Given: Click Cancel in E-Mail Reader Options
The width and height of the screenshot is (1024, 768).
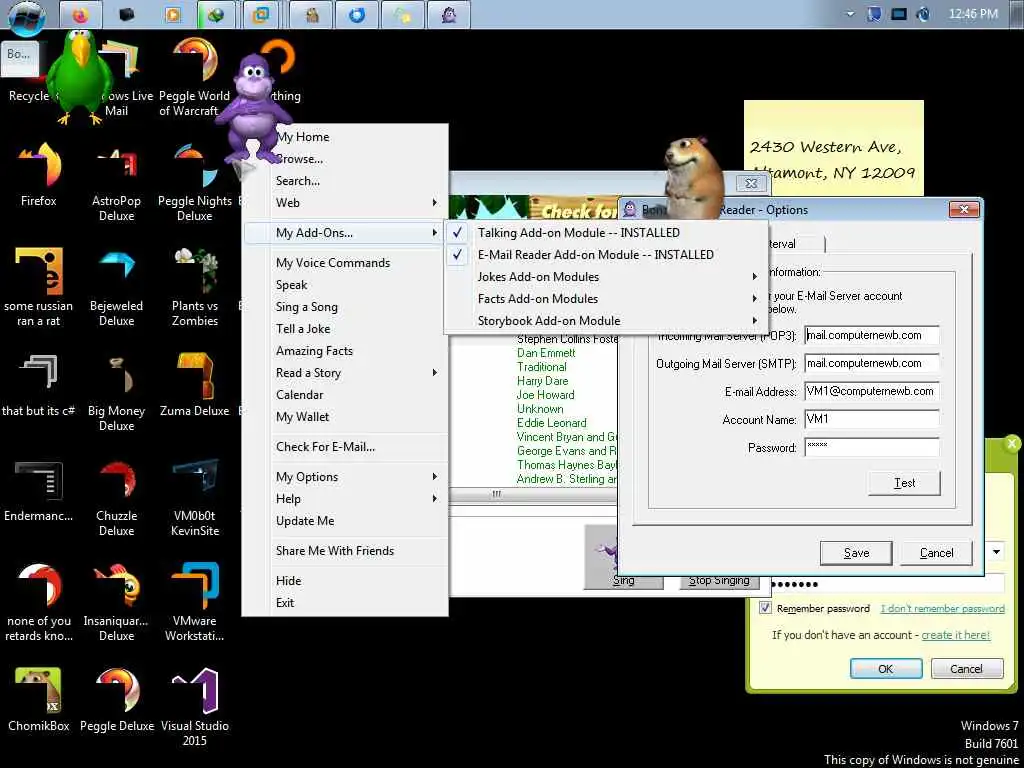Looking at the screenshot, I should [936, 552].
